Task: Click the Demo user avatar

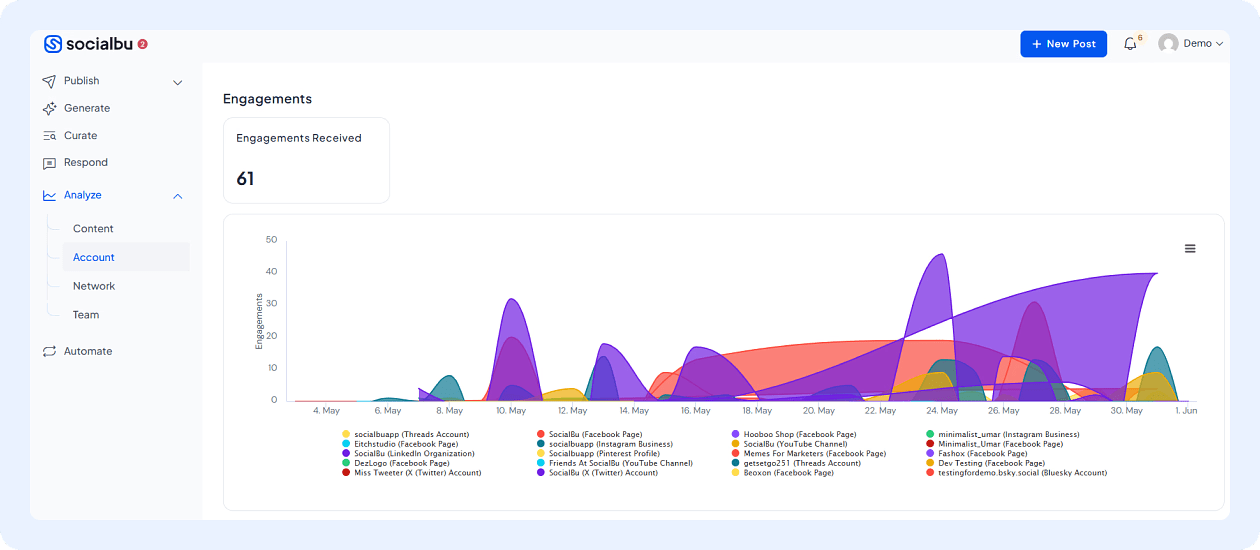Action: [x=1167, y=44]
